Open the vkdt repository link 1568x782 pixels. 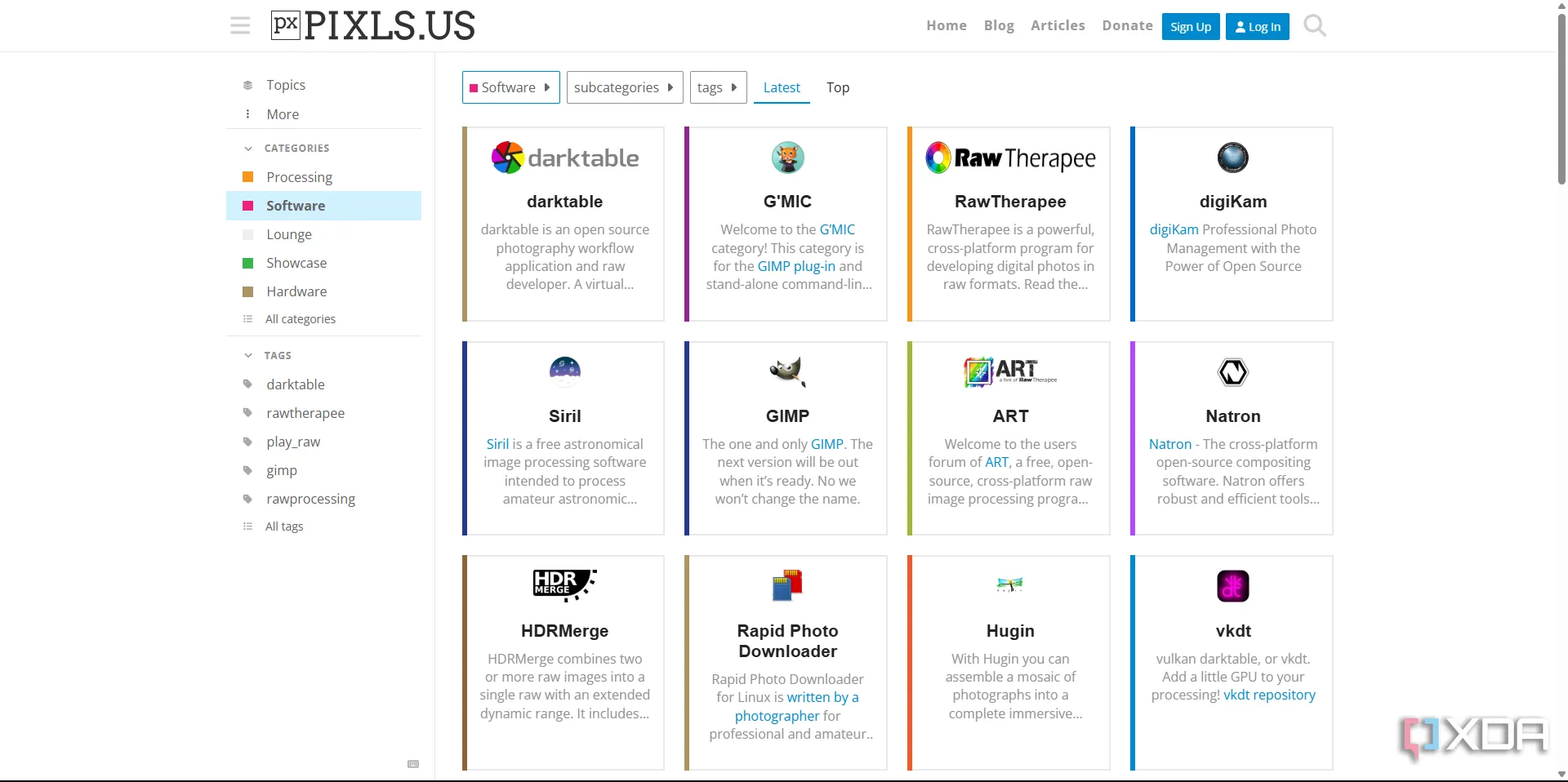tap(1269, 695)
